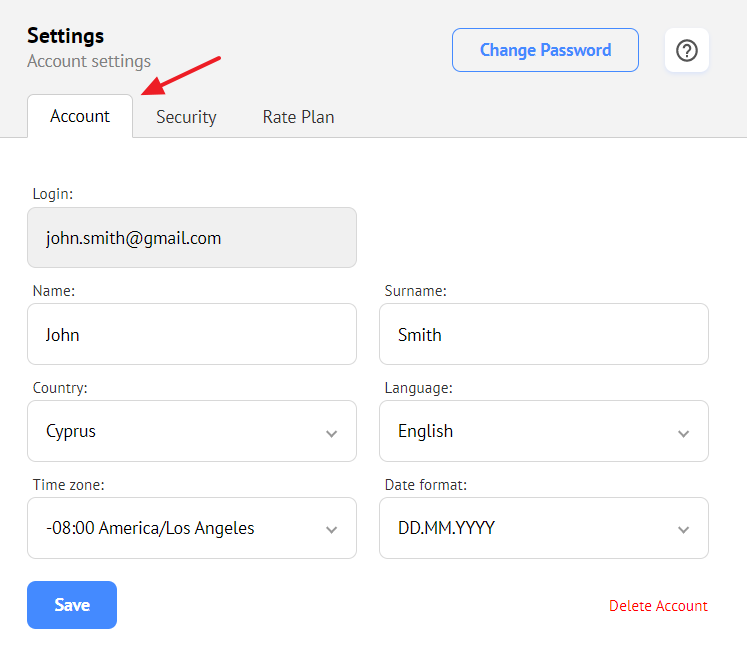Open the DD.MM.YYYY date format selector
The height and width of the screenshot is (657, 747).
[x=544, y=528]
